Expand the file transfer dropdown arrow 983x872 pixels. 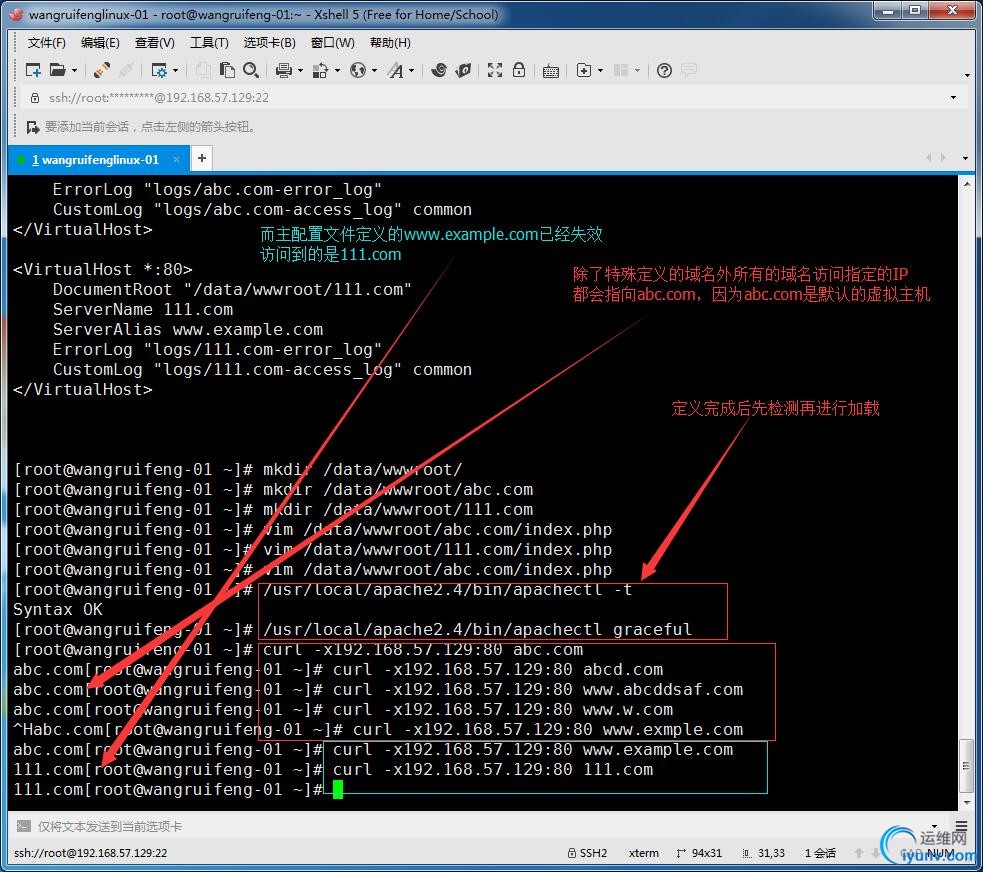click(x=337, y=70)
